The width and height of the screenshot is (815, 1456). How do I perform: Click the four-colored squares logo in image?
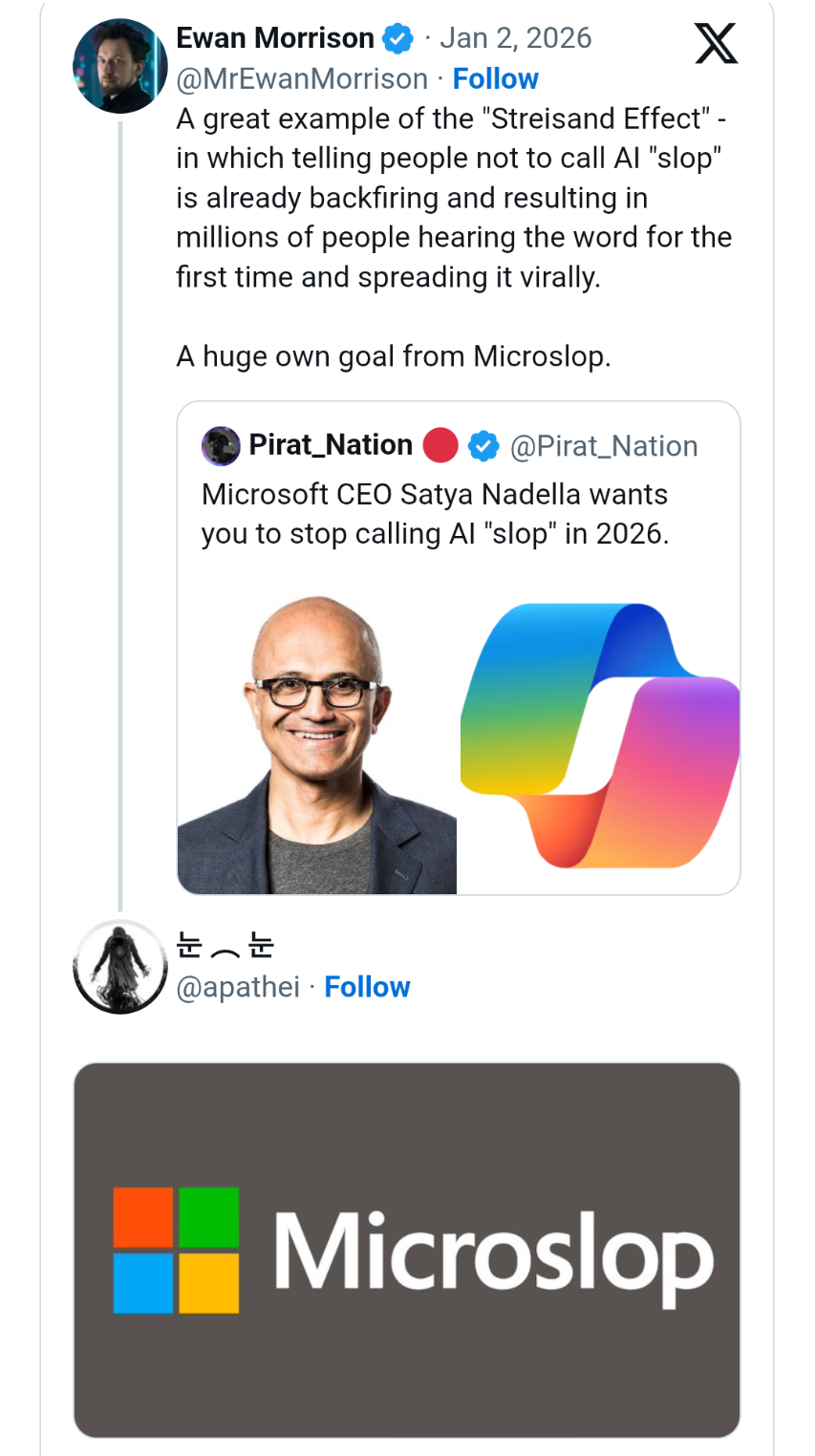(176, 1250)
